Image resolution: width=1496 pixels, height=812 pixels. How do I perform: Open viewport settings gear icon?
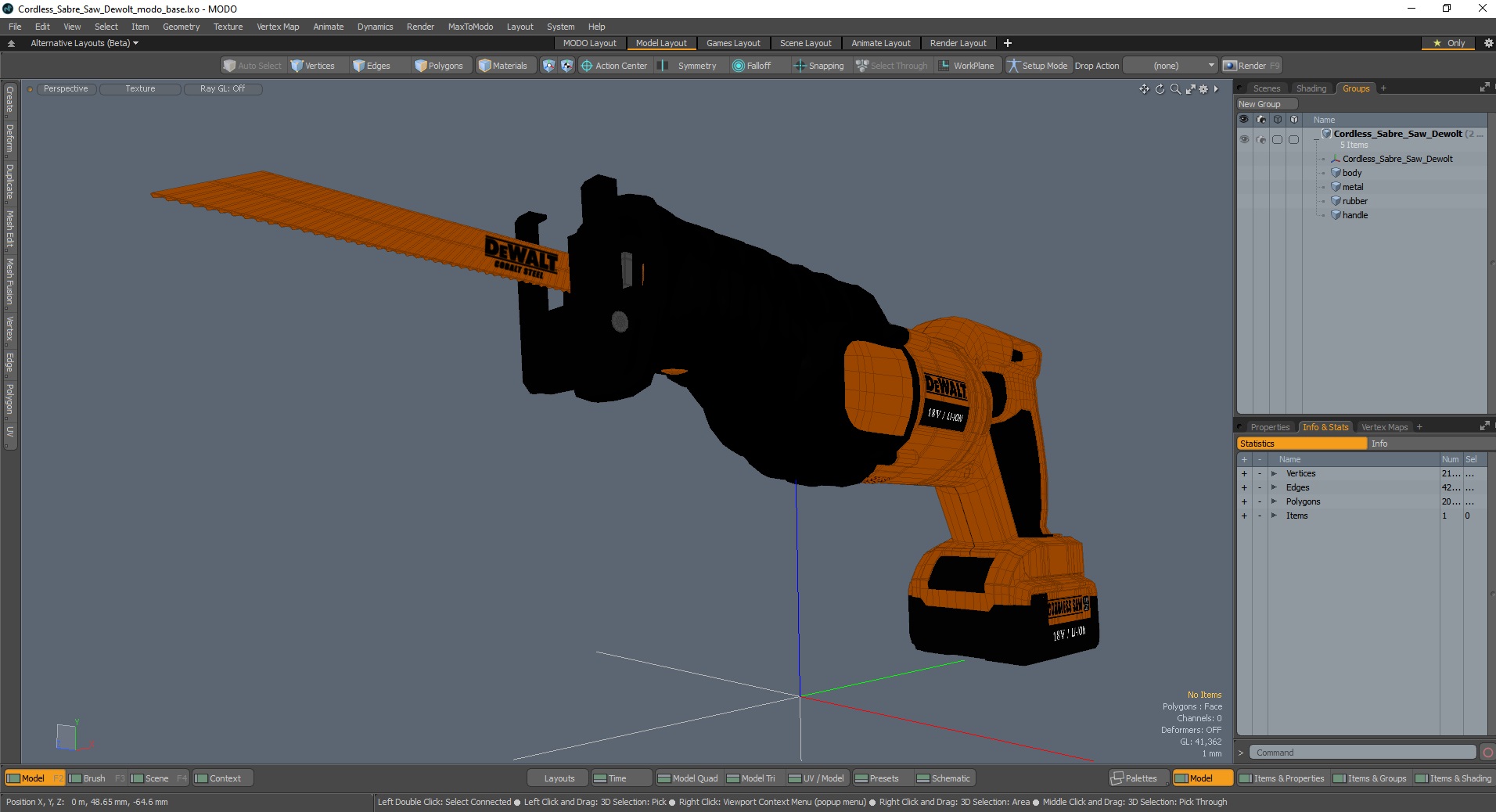[1203, 89]
